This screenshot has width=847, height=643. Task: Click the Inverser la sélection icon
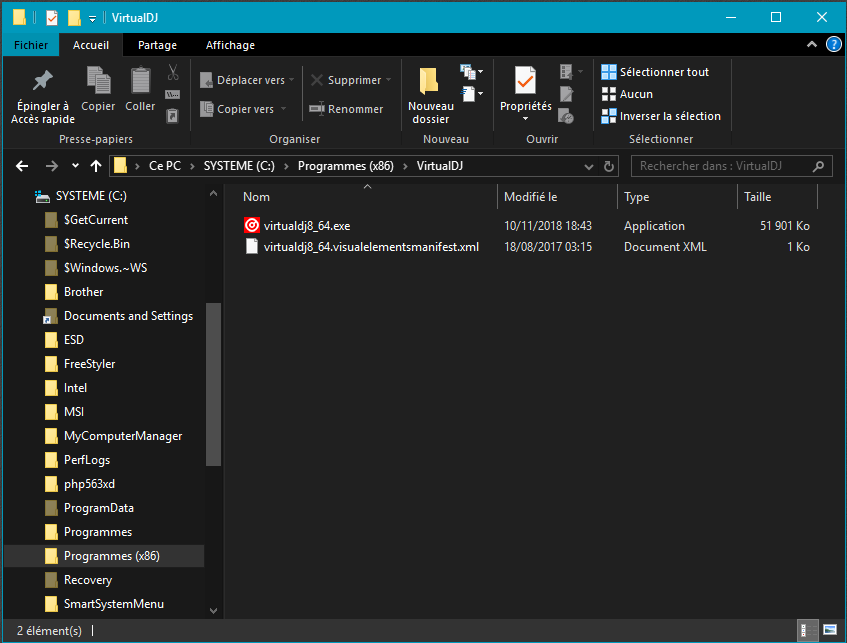point(609,116)
